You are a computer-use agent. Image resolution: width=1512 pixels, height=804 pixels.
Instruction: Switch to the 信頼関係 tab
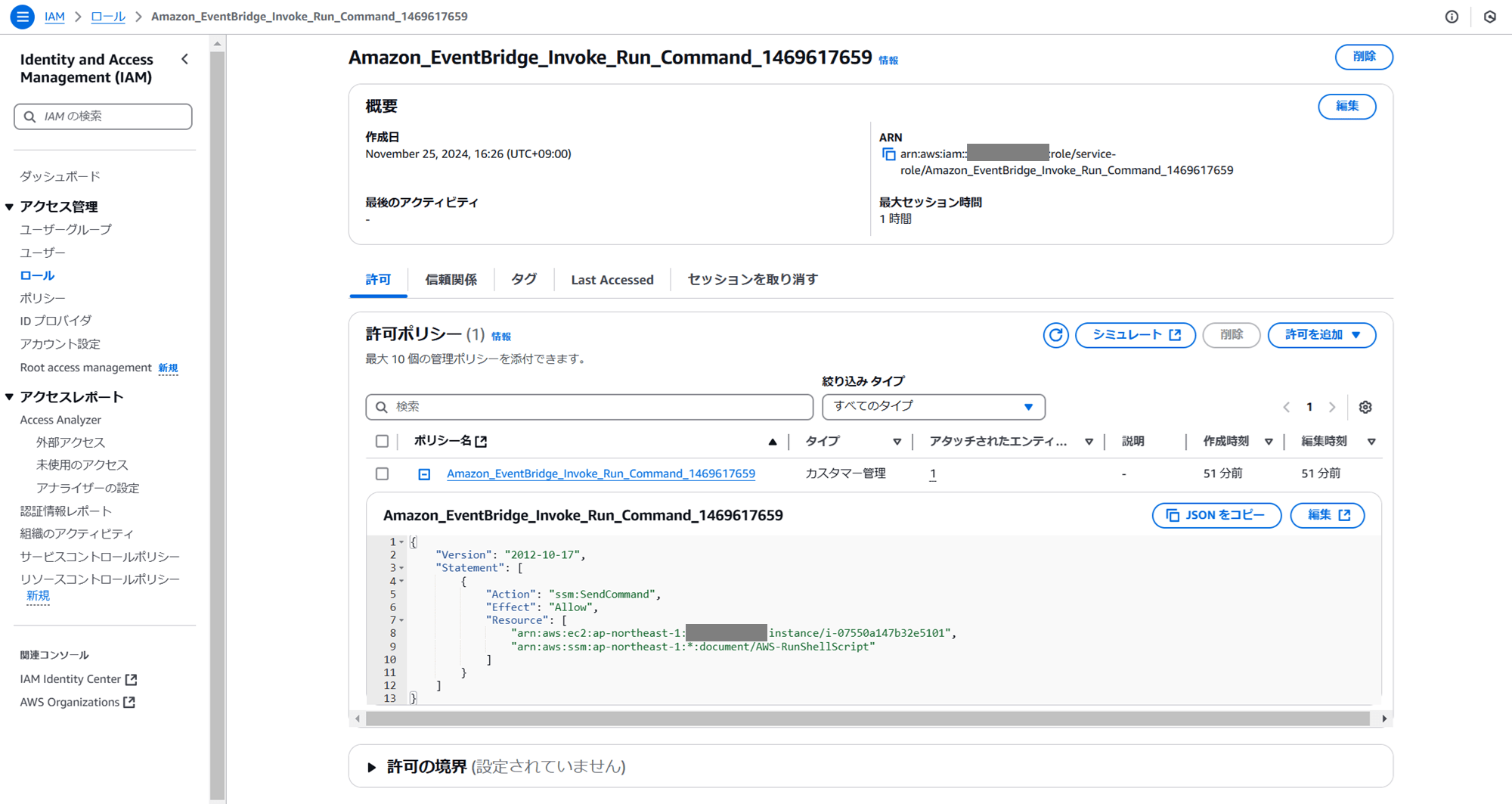click(x=451, y=280)
